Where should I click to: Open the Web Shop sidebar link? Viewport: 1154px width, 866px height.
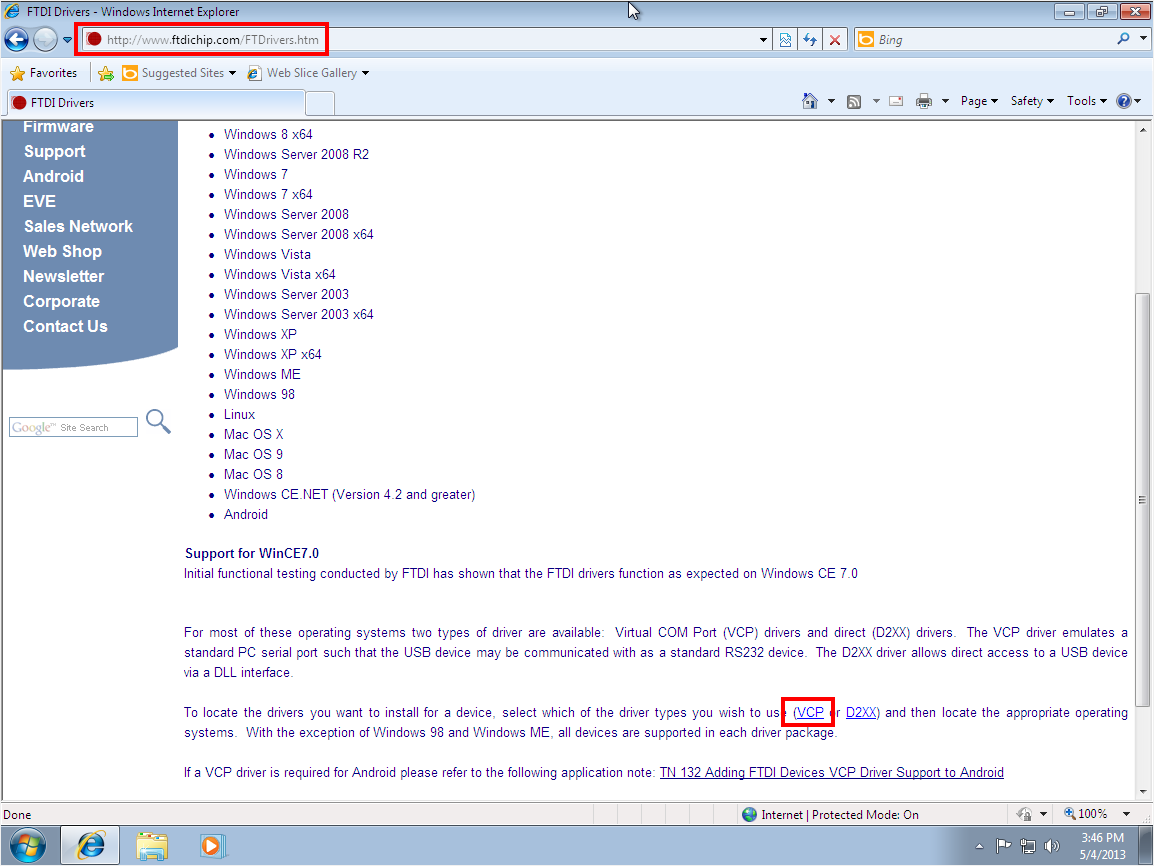coord(62,252)
